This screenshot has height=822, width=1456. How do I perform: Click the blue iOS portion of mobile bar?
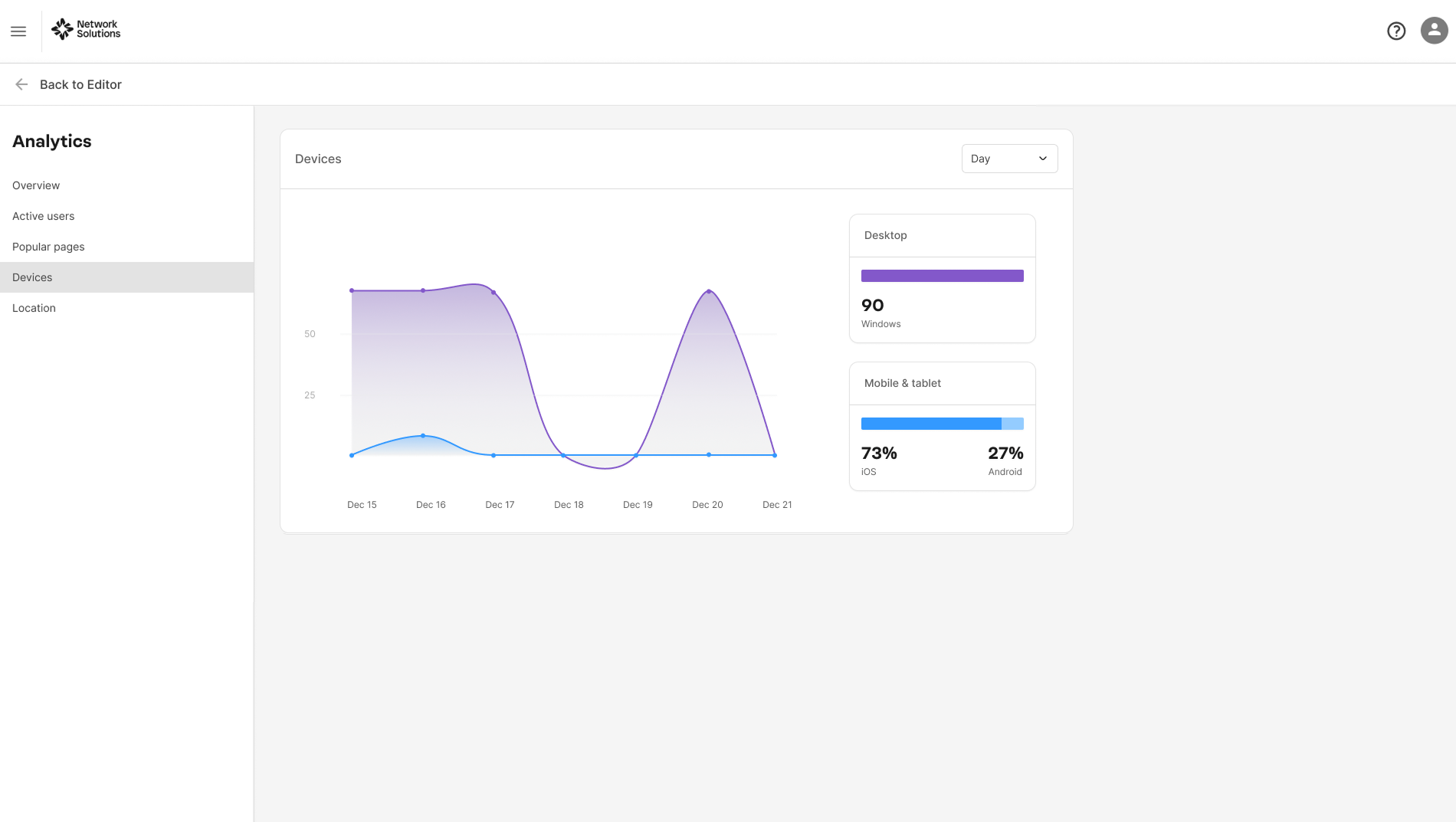click(x=931, y=424)
